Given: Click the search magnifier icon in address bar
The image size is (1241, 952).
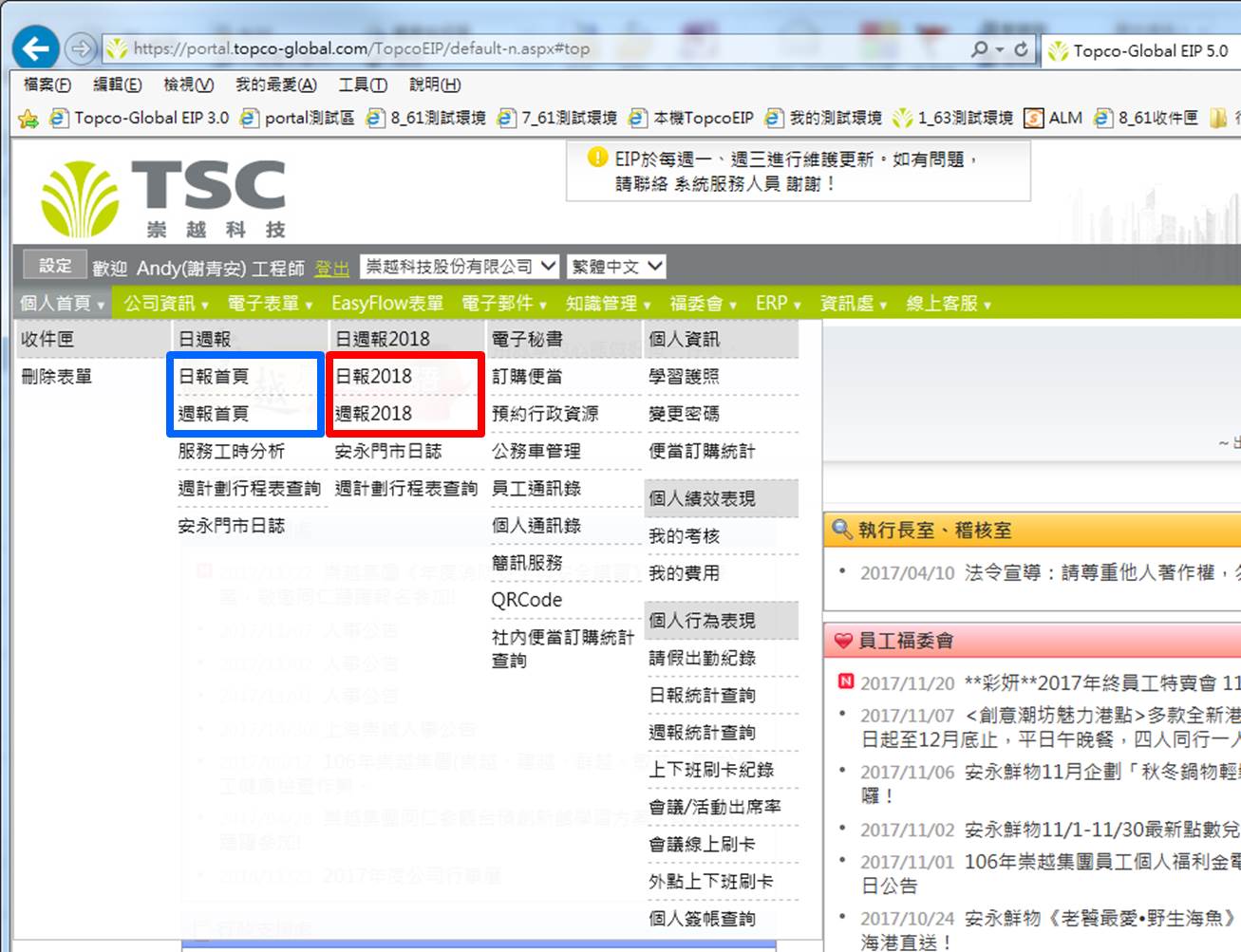Looking at the screenshot, I should click(980, 49).
